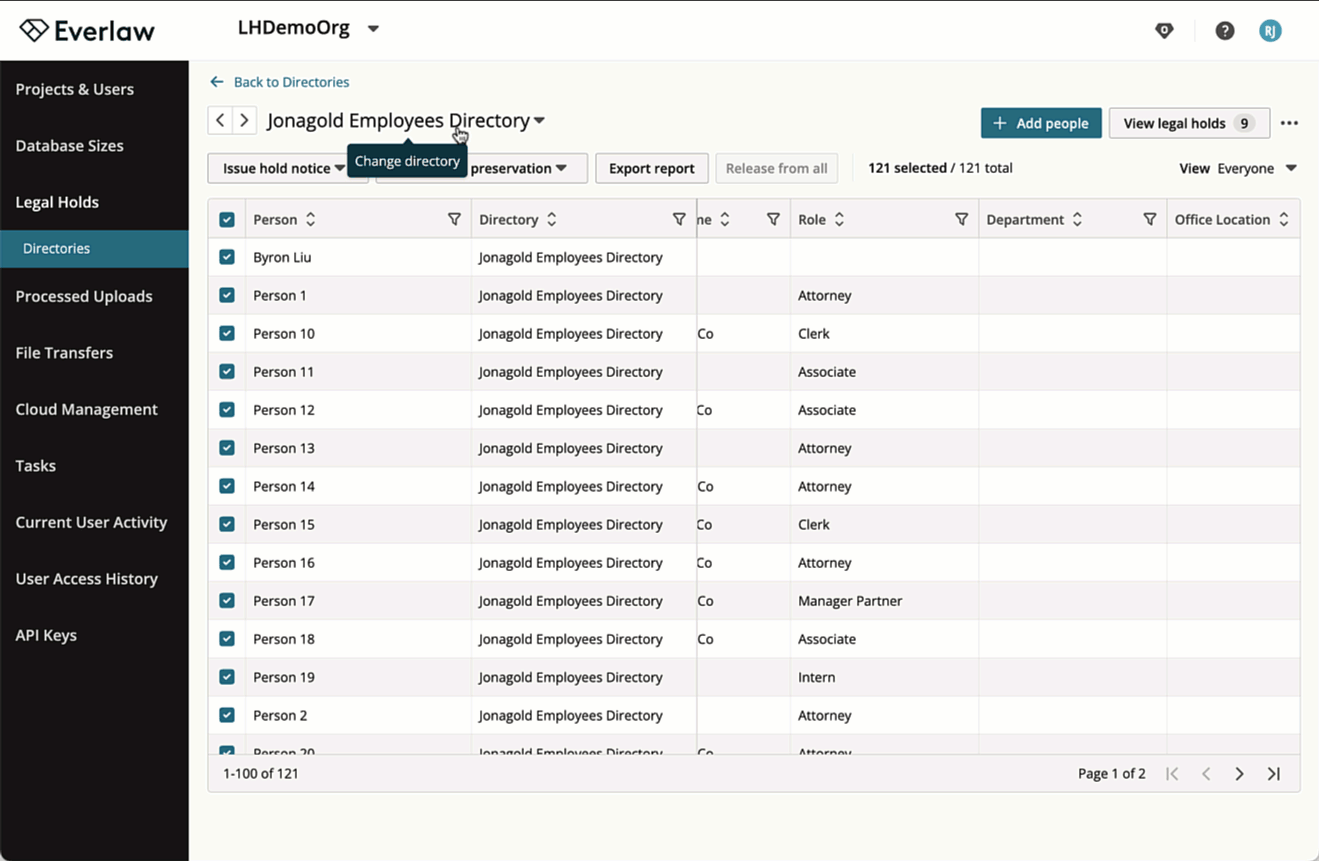Click the Everlaw logo
The height and width of the screenshot is (861, 1319).
[87, 31]
